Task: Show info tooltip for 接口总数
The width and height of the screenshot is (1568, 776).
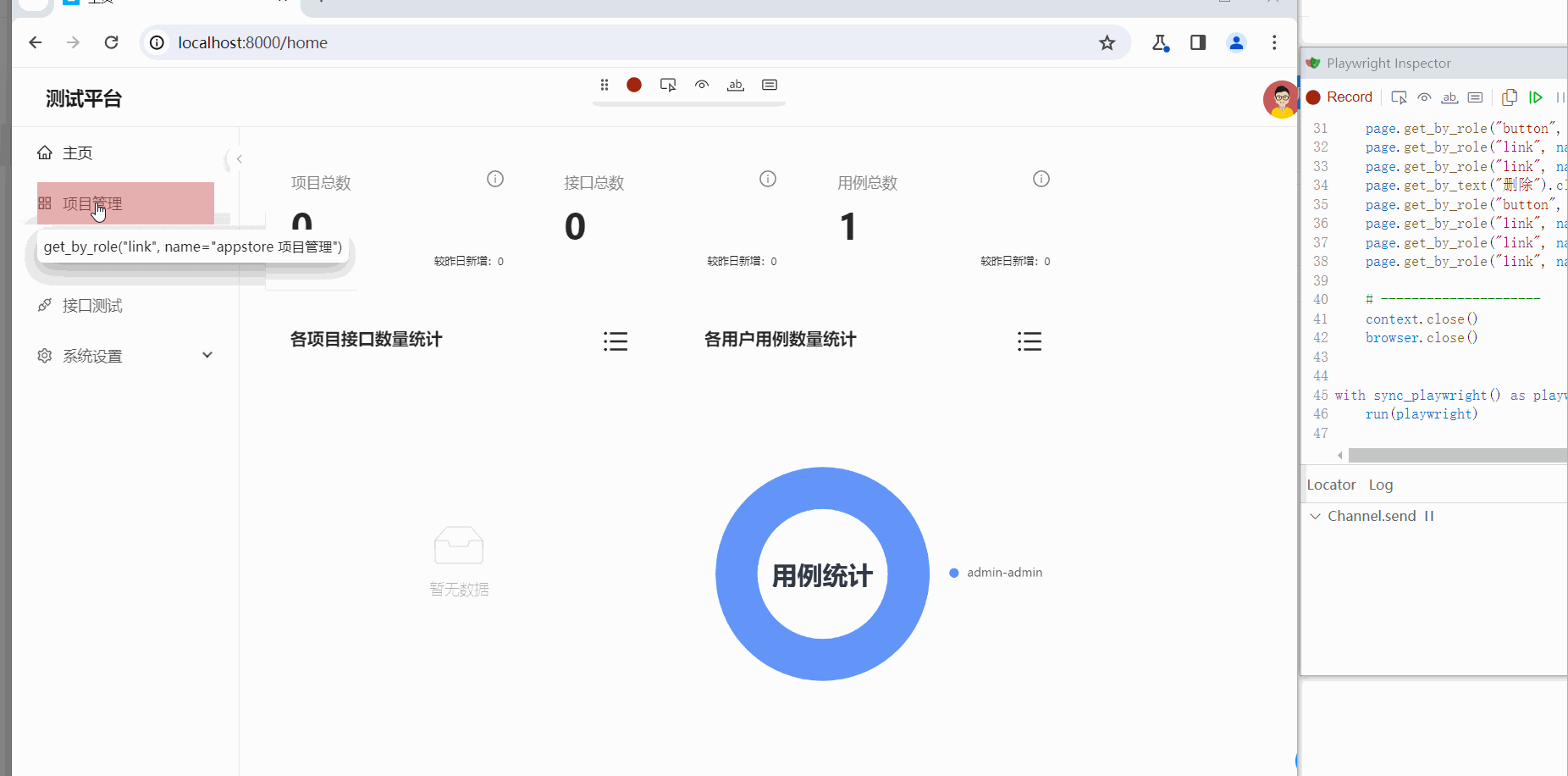Action: point(768,179)
